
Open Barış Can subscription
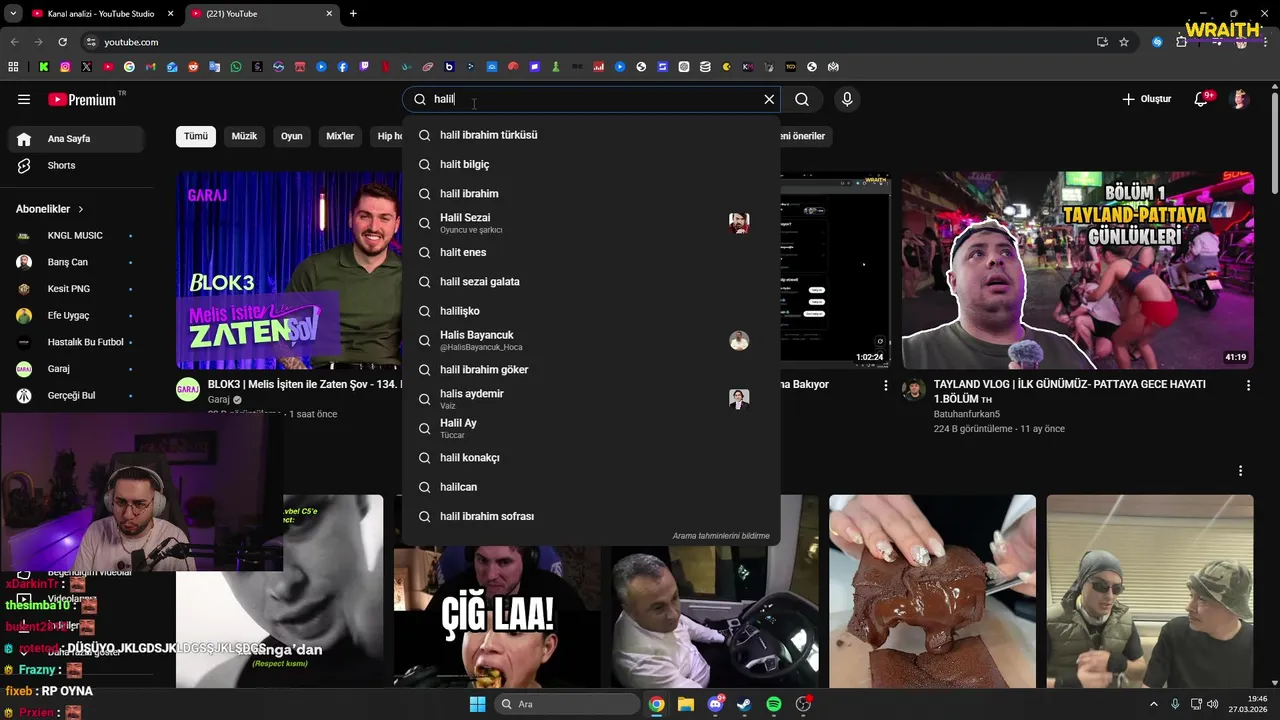coord(76,262)
